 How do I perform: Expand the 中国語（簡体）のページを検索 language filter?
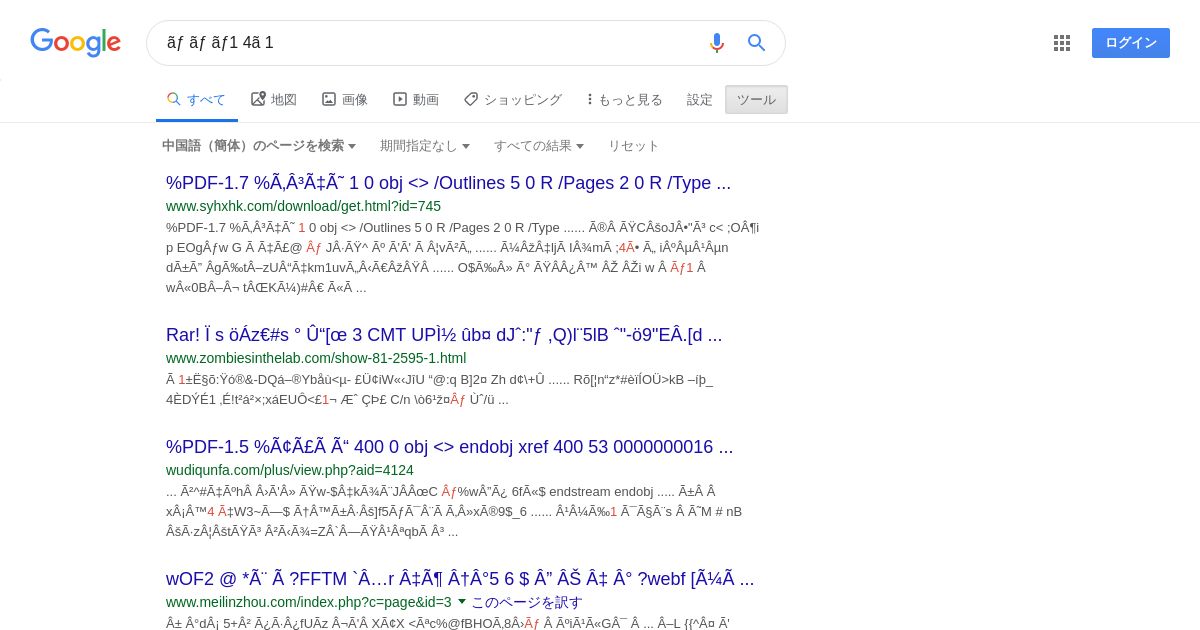pos(259,145)
